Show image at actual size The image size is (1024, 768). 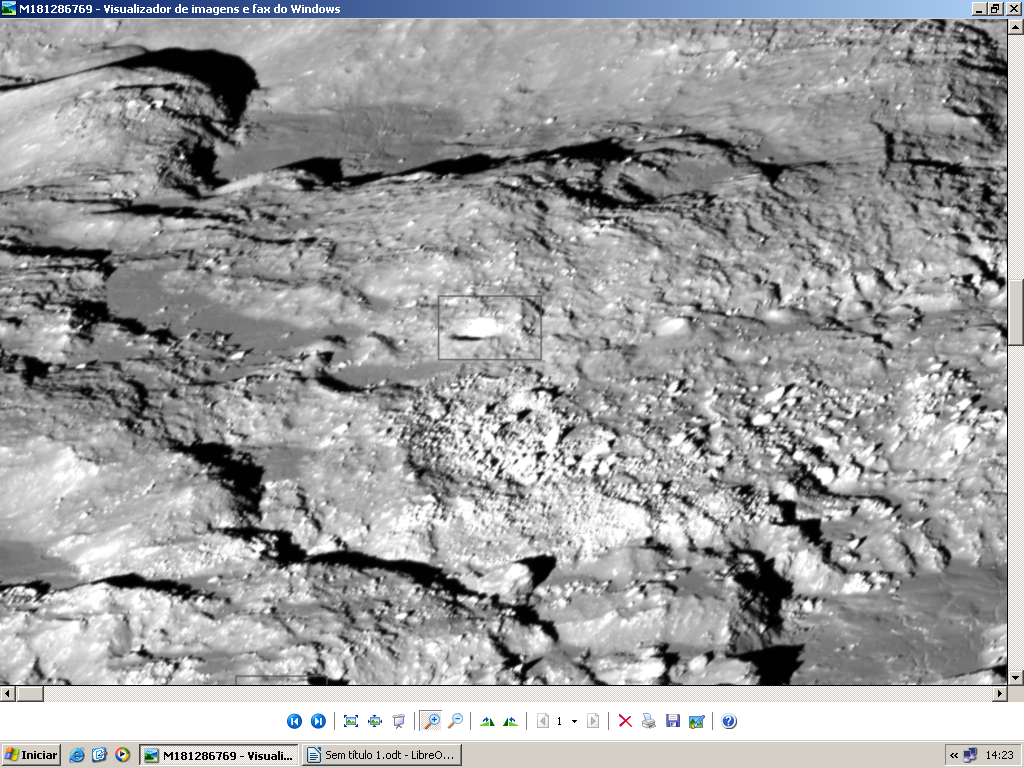375,721
